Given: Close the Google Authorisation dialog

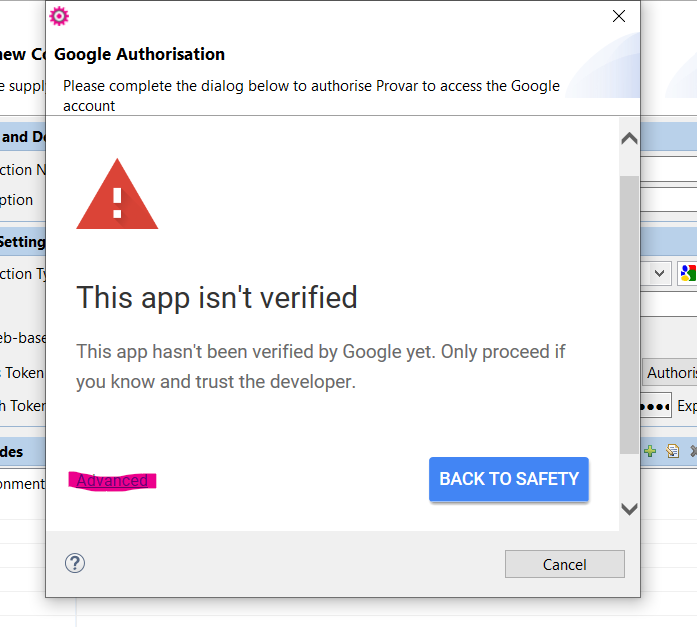Looking at the screenshot, I should 619,16.
